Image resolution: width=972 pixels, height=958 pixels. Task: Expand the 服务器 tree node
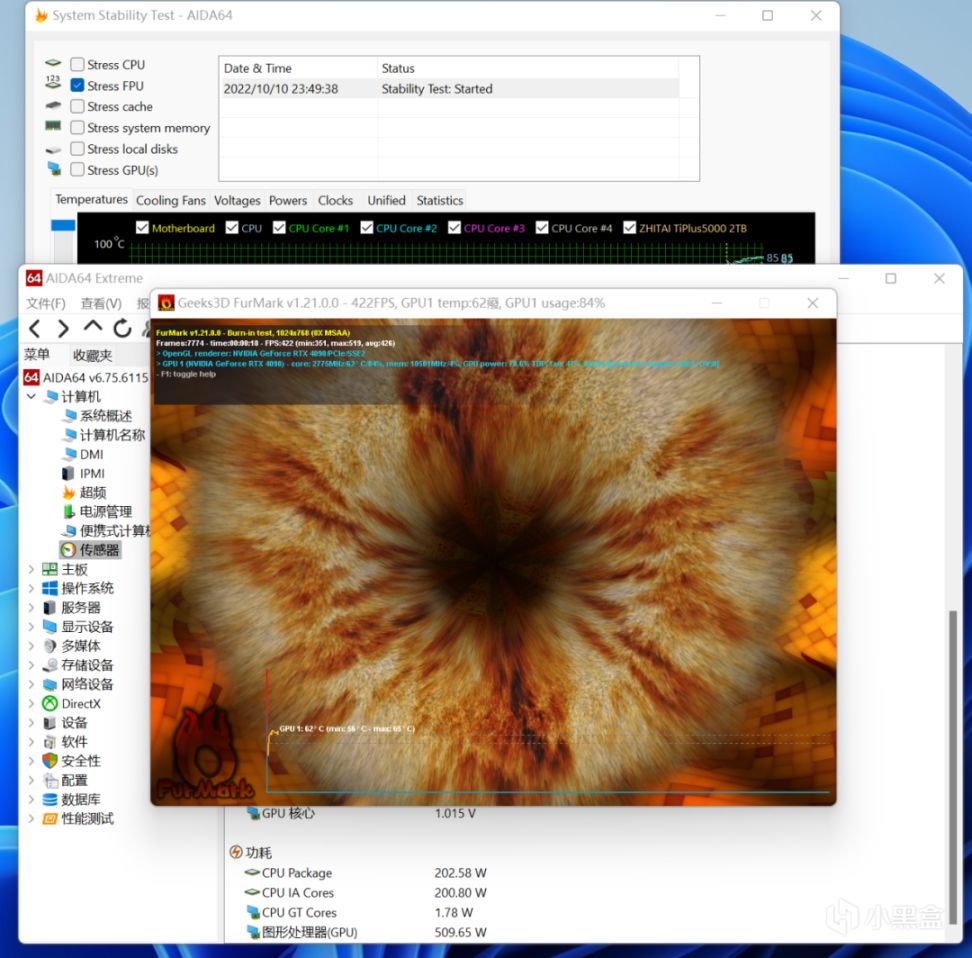coord(32,608)
